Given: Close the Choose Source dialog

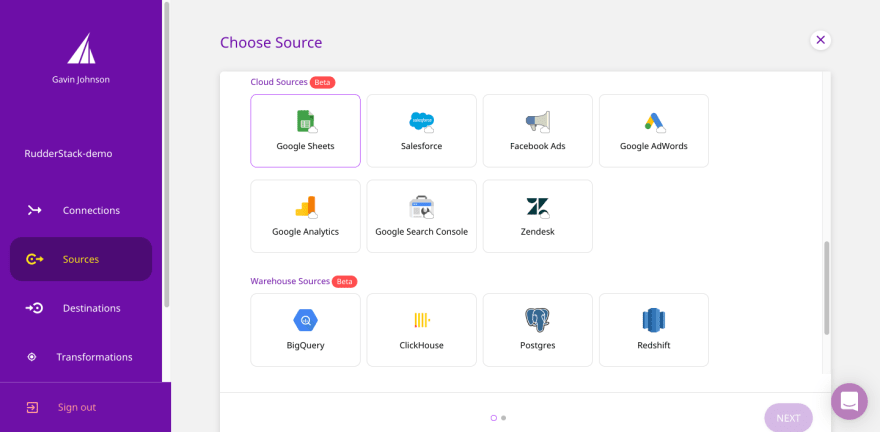Looking at the screenshot, I should (x=820, y=40).
